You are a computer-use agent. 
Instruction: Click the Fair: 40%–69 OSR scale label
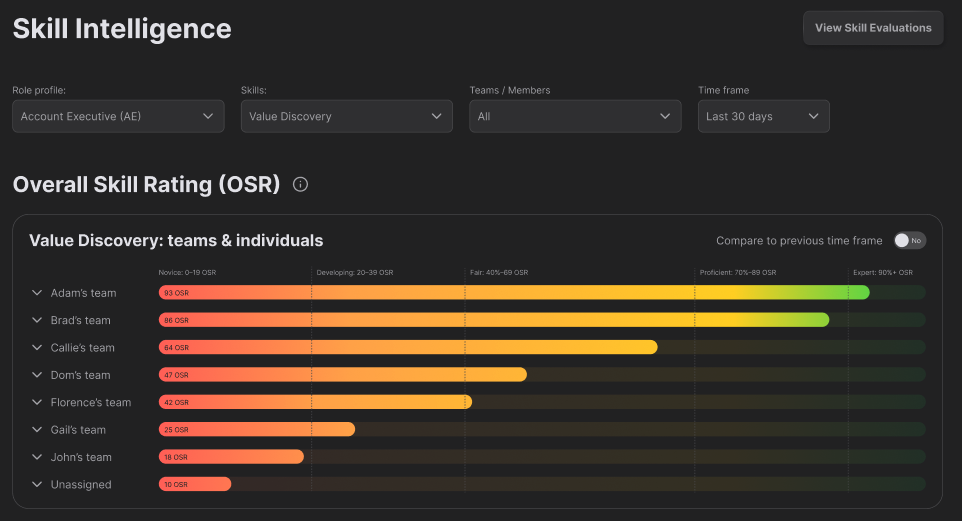(x=499, y=272)
